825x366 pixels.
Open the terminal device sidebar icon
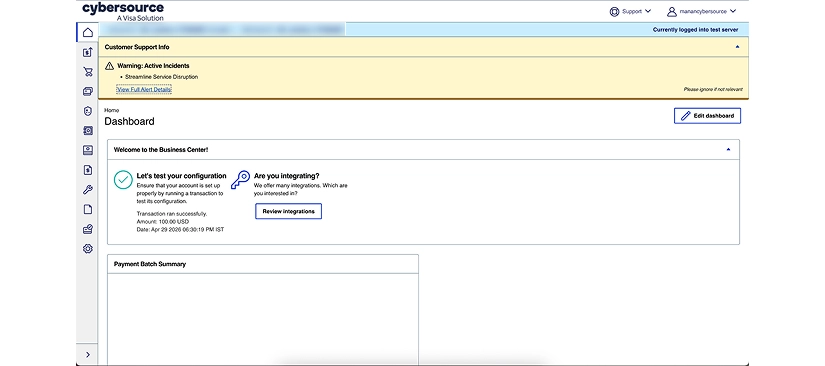pyautogui.click(x=88, y=150)
